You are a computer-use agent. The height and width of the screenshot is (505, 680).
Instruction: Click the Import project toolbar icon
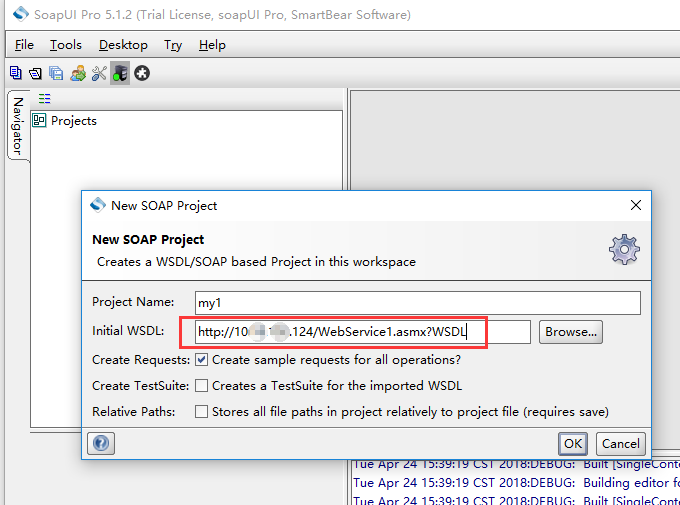click(35, 73)
